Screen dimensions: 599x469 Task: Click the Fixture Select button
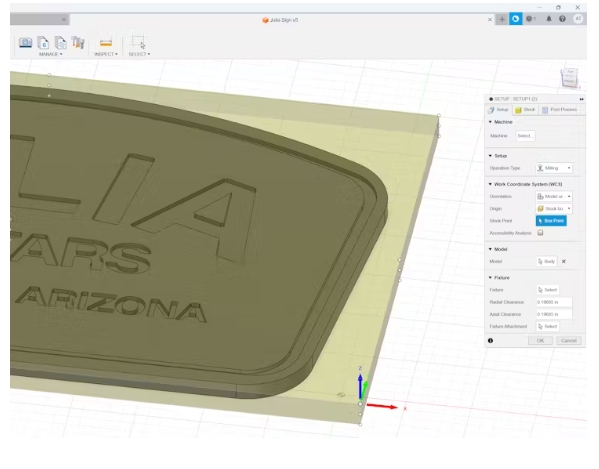(x=547, y=290)
